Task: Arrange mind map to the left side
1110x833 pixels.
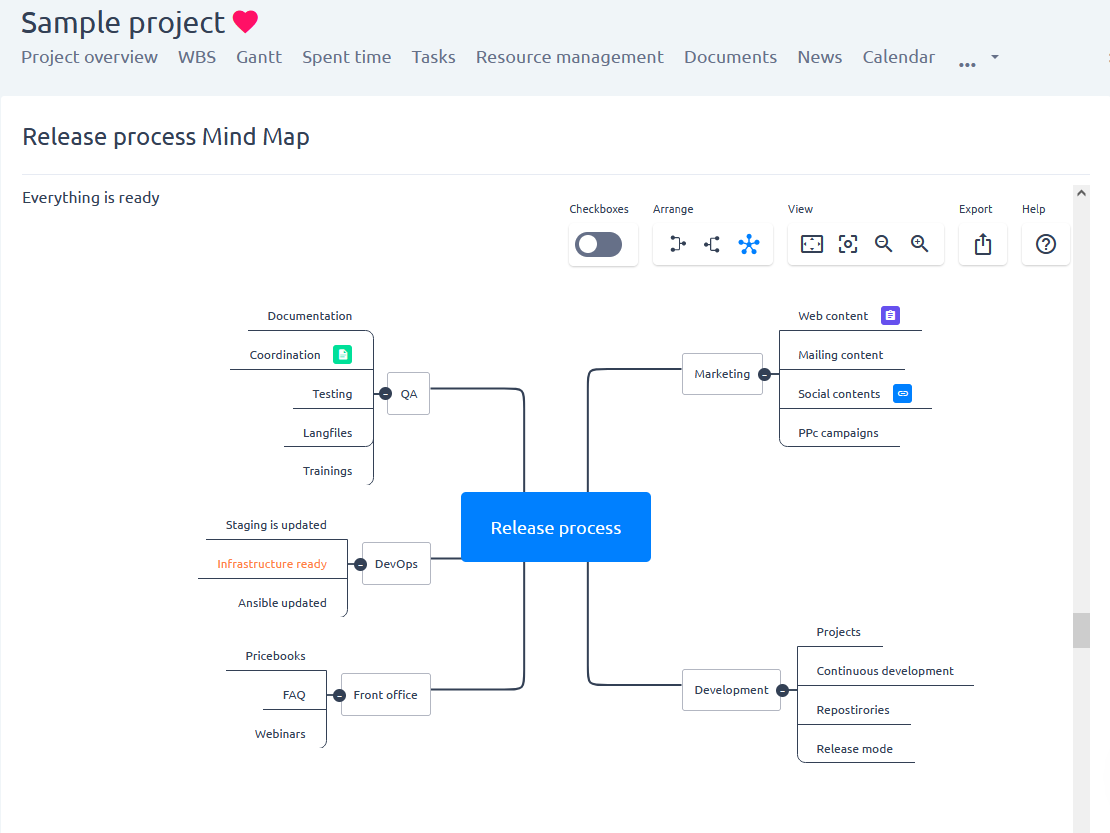Action: click(712, 244)
